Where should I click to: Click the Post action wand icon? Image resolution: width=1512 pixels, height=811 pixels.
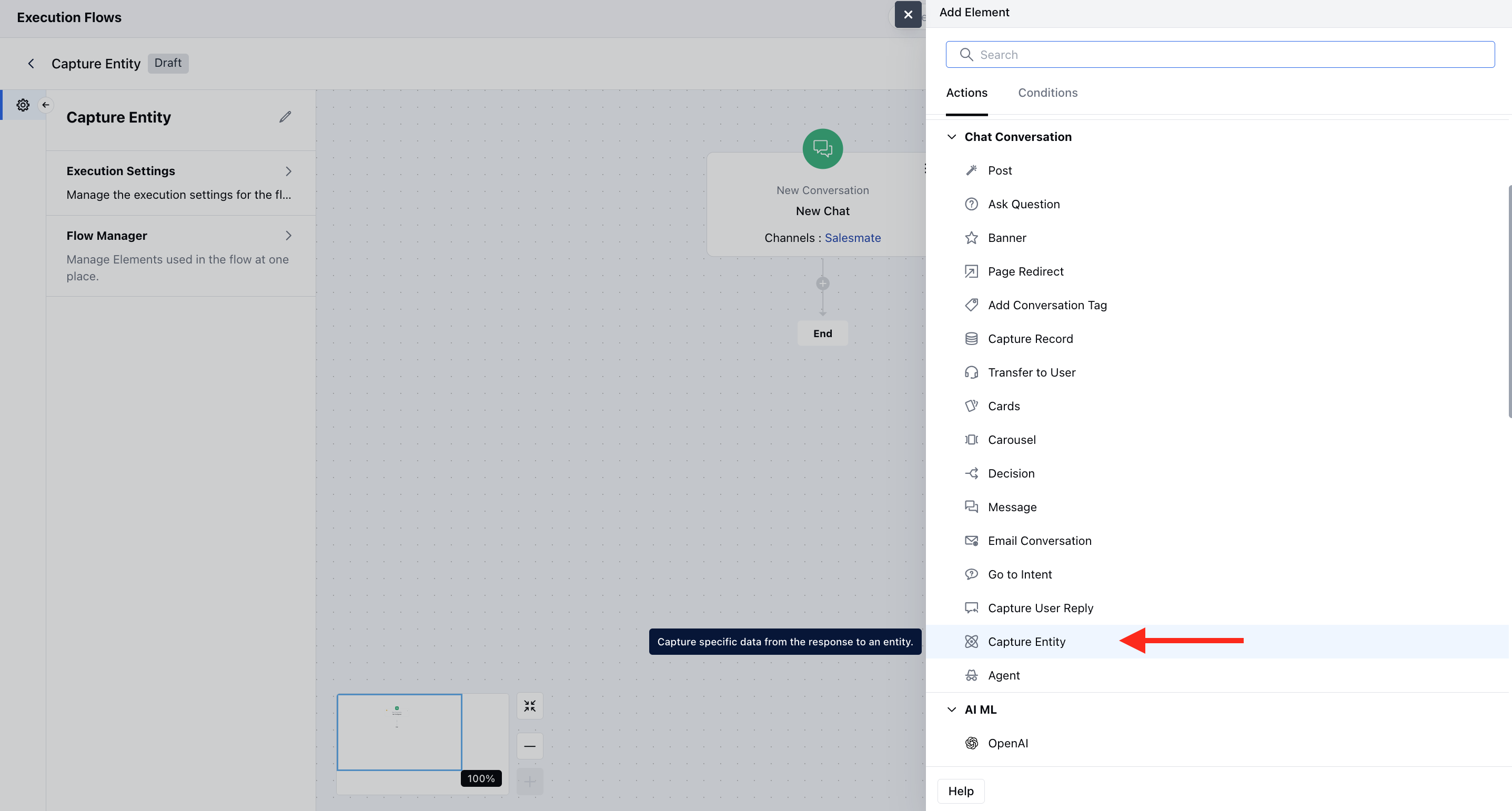[x=971, y=171]
